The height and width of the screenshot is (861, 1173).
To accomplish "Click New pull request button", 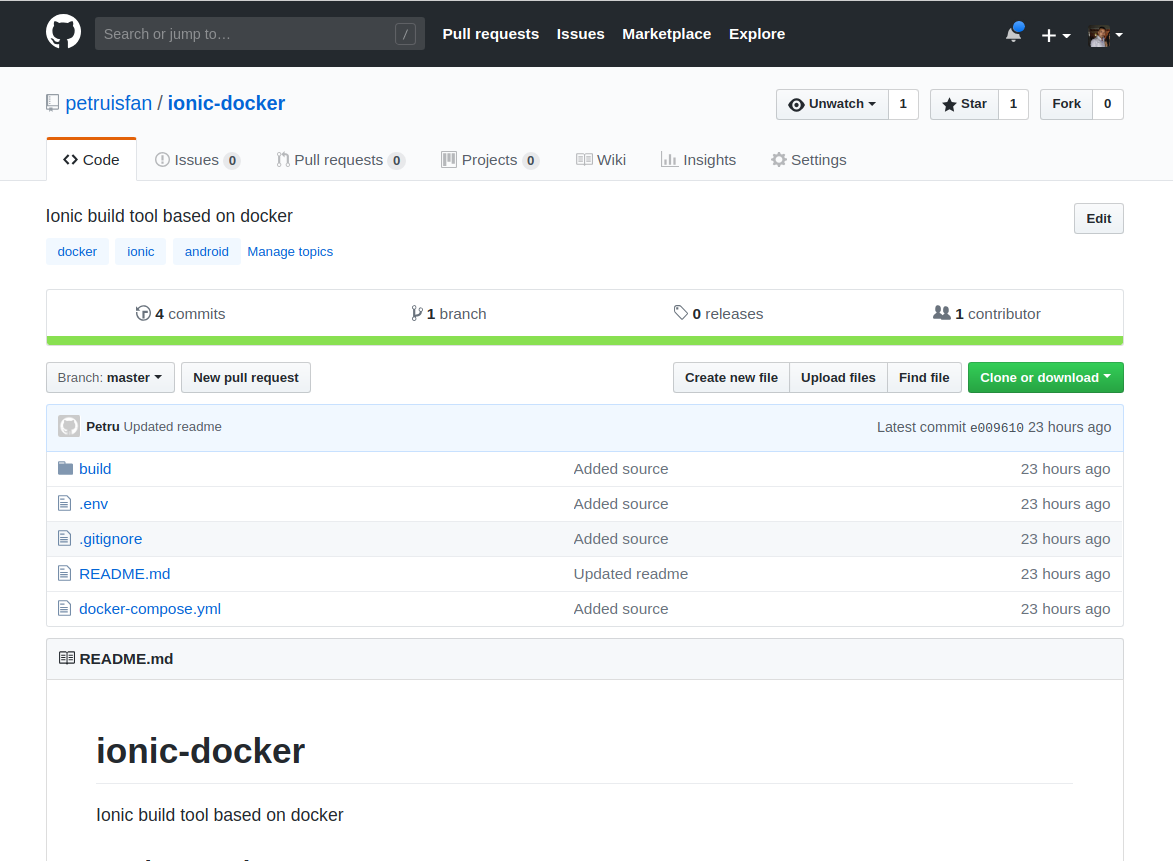I will [245, 378].
